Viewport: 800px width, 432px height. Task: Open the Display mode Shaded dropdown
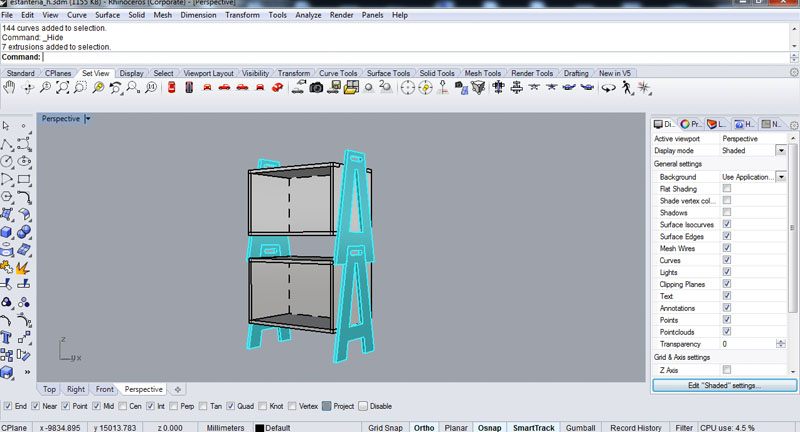tap(781, 150)
